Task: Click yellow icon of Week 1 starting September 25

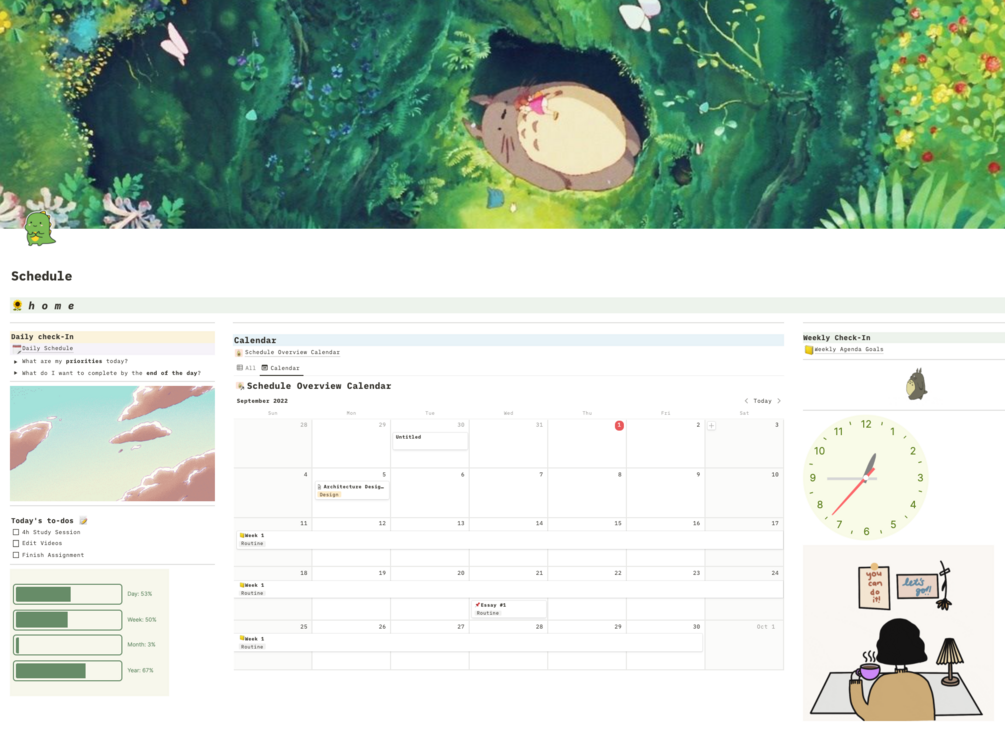Action: click(242, 638)
